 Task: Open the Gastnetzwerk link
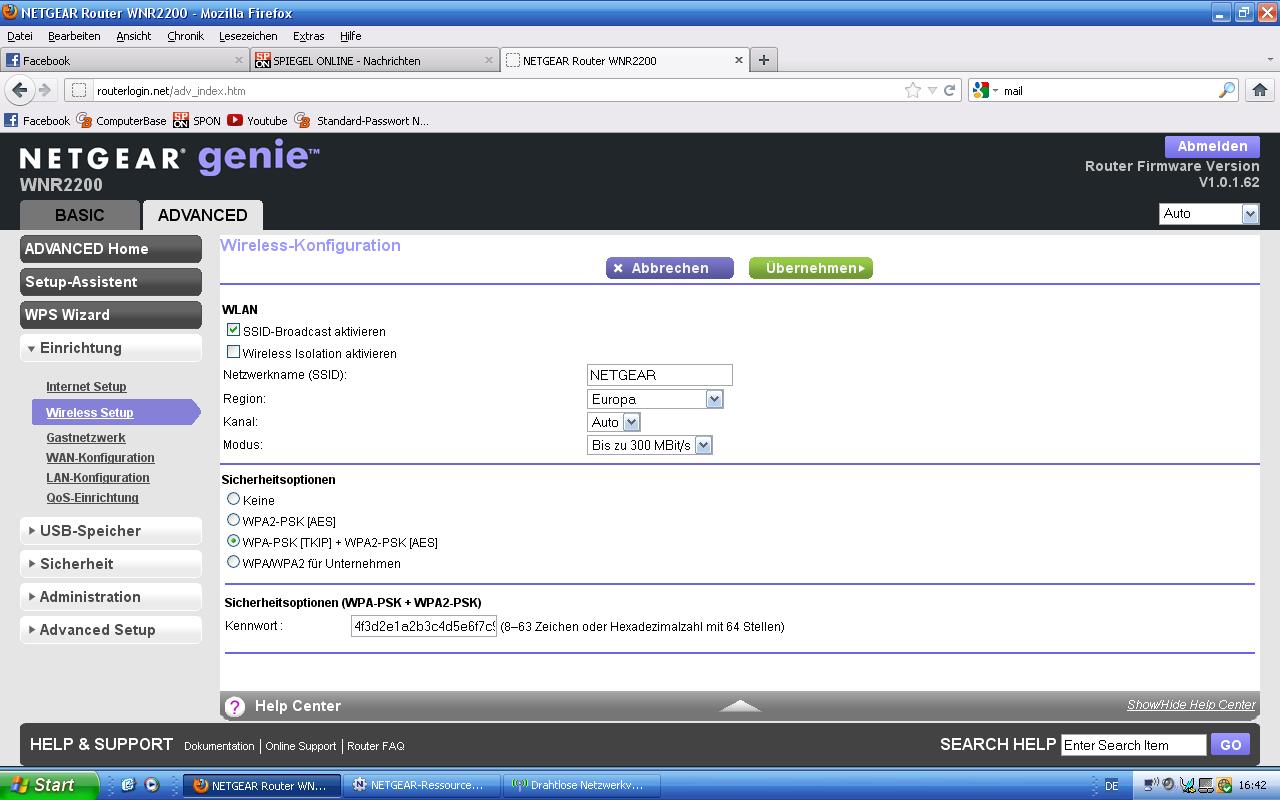(x=86, y=438)
